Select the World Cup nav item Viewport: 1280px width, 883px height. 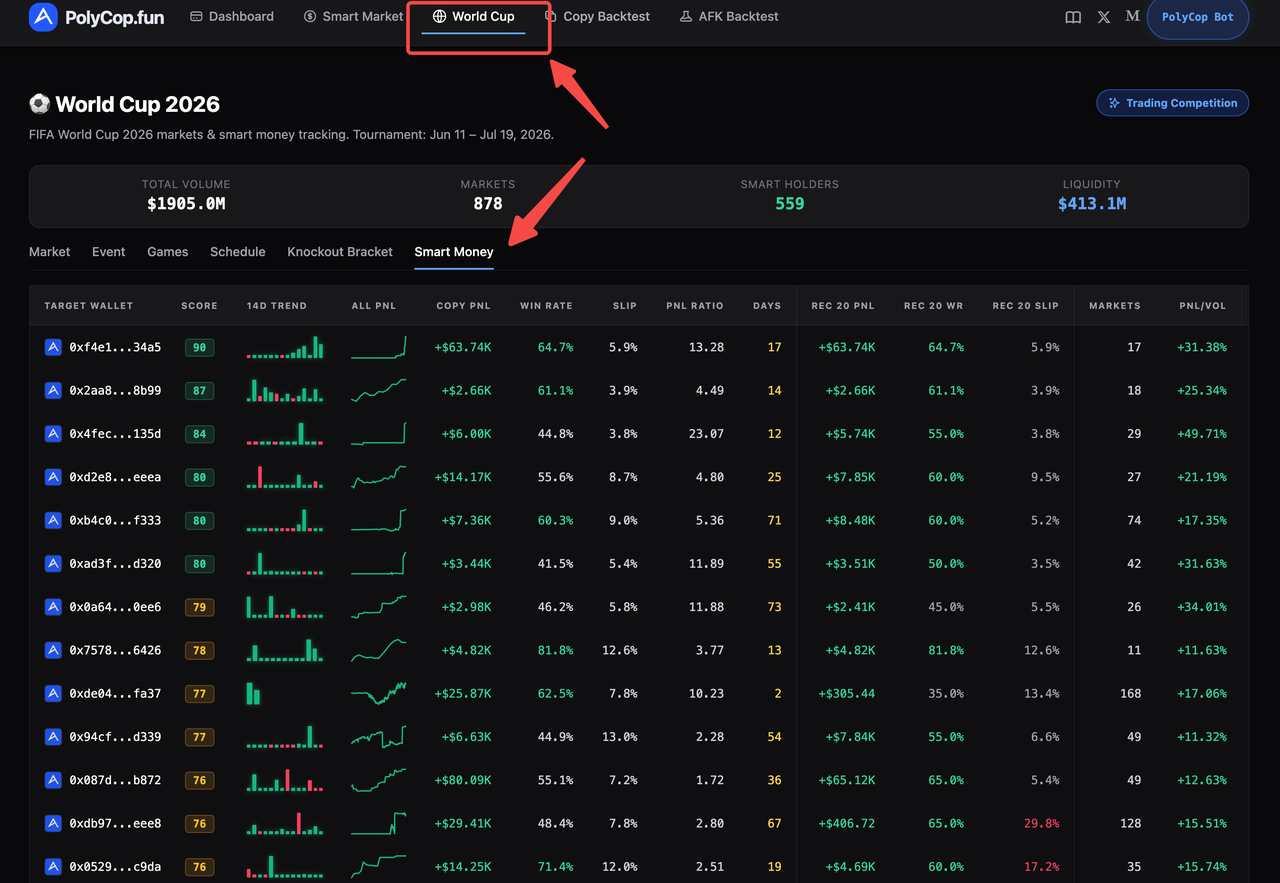473,17
